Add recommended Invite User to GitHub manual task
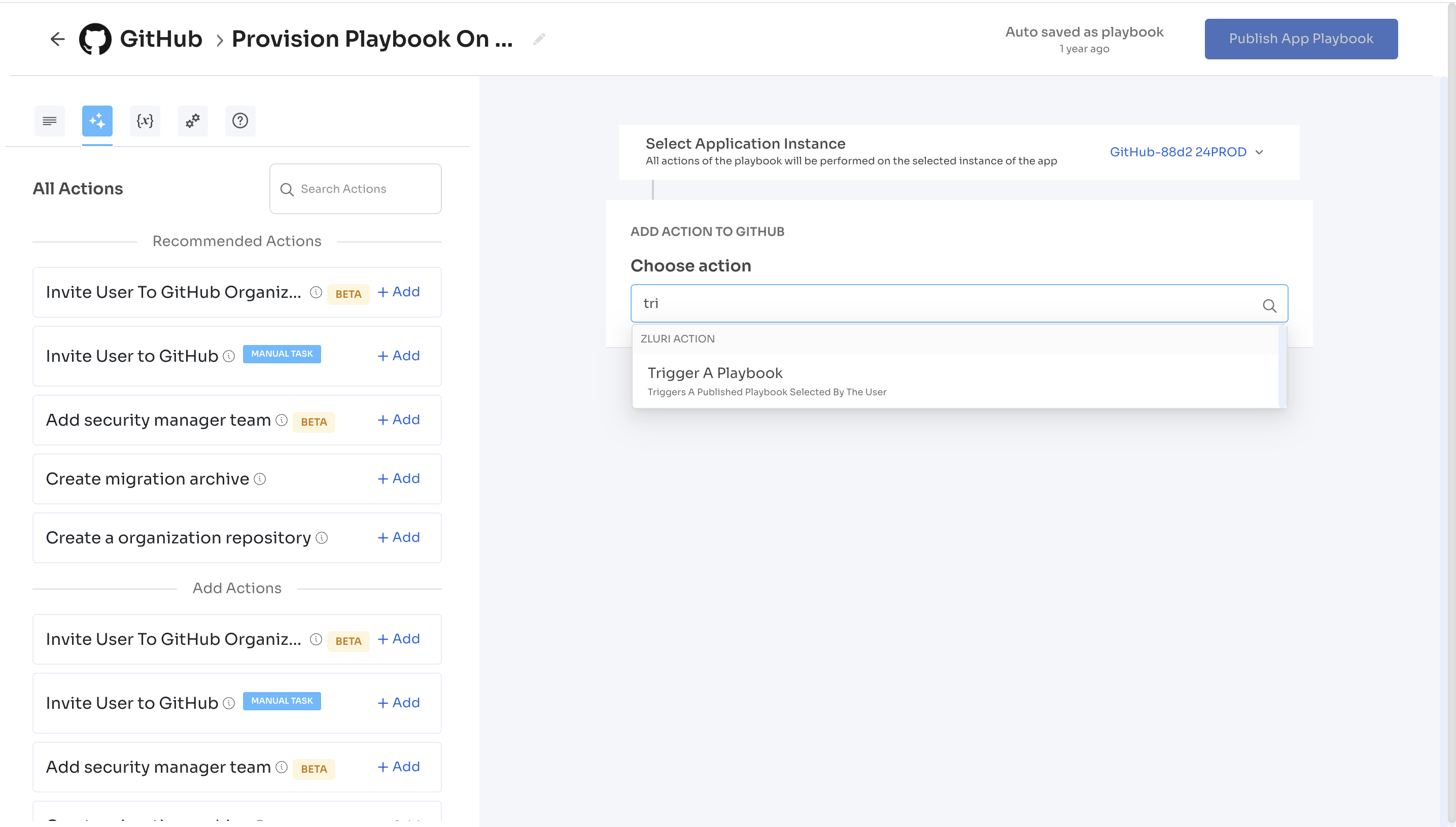The width and height of the screenshot is (1456, 827). [399, 356]
